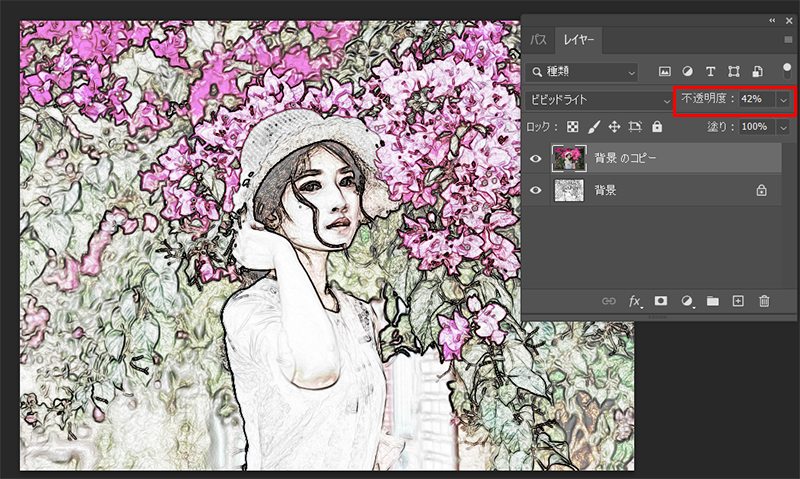Turn layer filtering on or off
This screenshot has height=479, width=800.
click(787, 70)
